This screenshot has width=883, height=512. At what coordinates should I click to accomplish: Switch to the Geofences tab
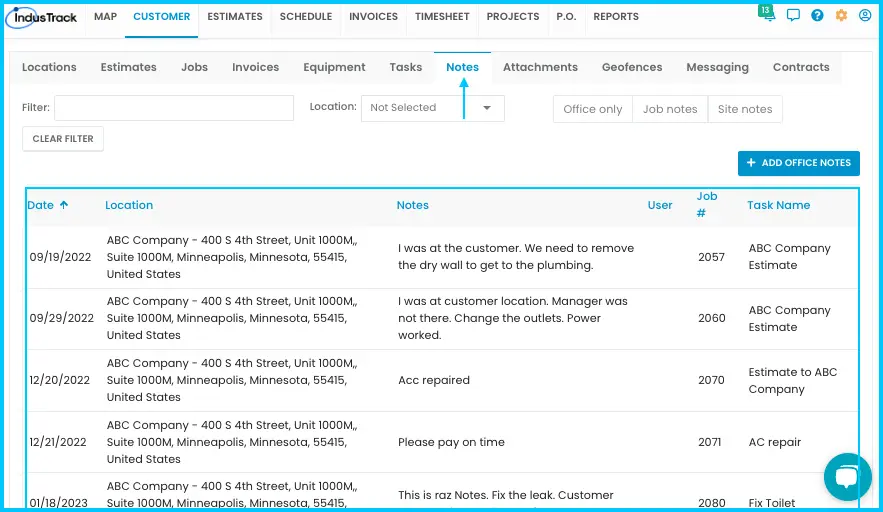pyautogui.click(x=632, y=67)
